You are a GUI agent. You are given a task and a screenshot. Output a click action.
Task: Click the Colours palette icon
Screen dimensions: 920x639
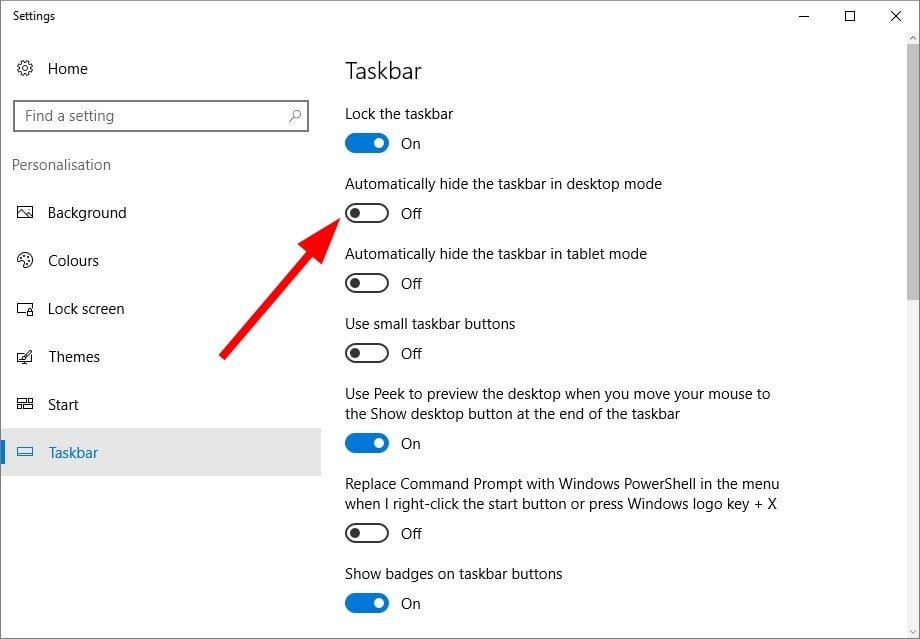coord(25,260)
